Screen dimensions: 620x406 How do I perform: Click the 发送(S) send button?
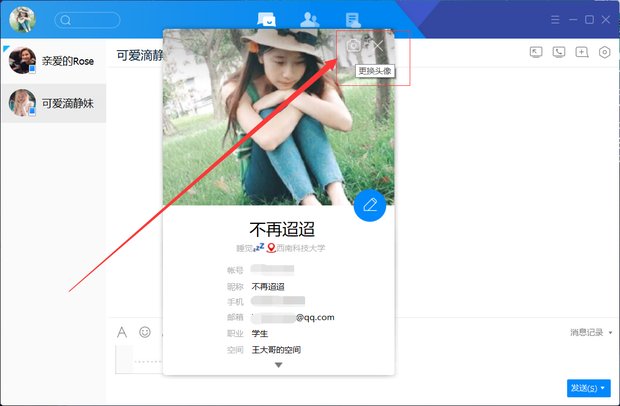click(x=583, y=388)
